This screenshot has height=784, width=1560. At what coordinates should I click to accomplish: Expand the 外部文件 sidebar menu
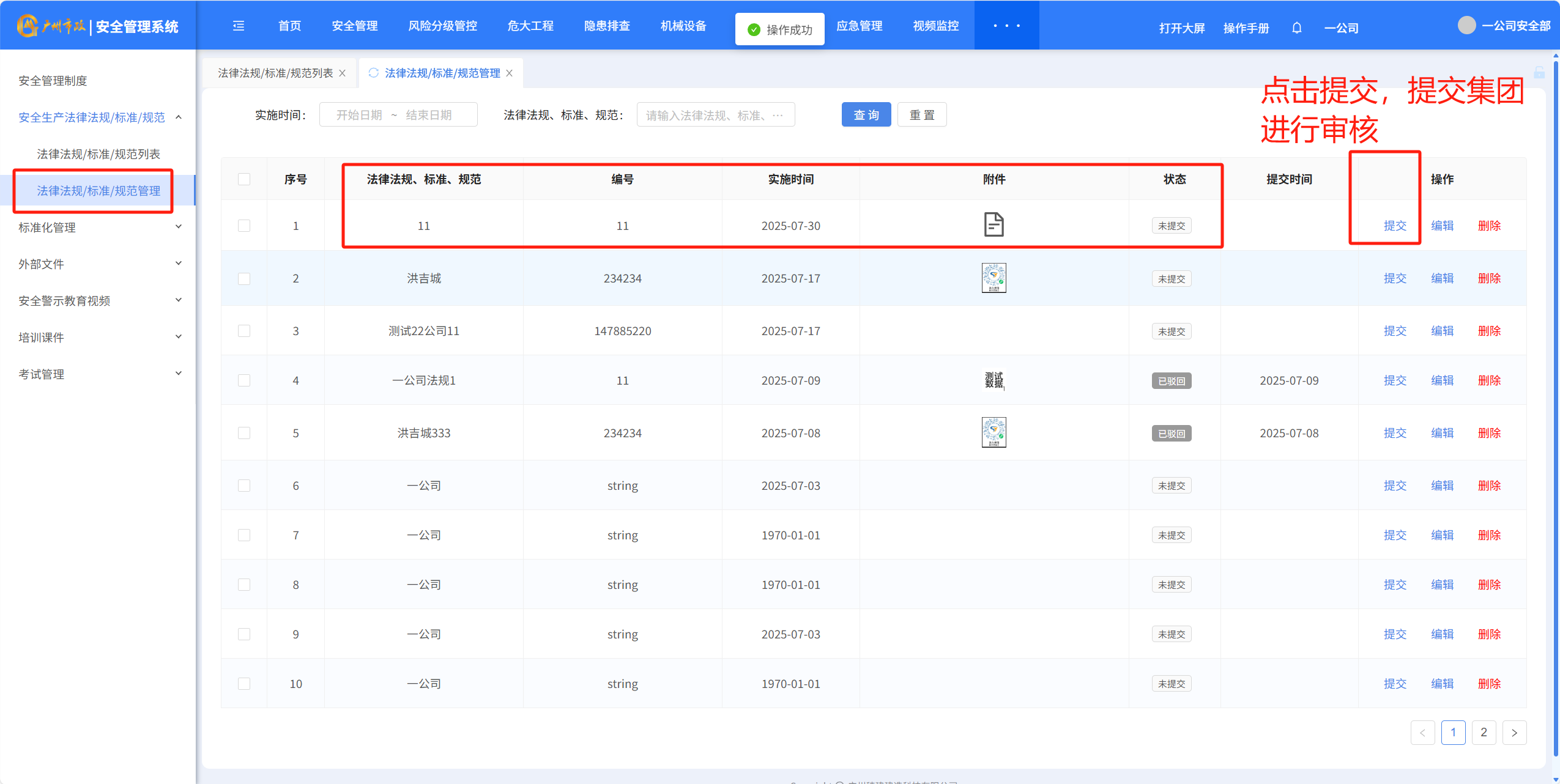(98, 264)
